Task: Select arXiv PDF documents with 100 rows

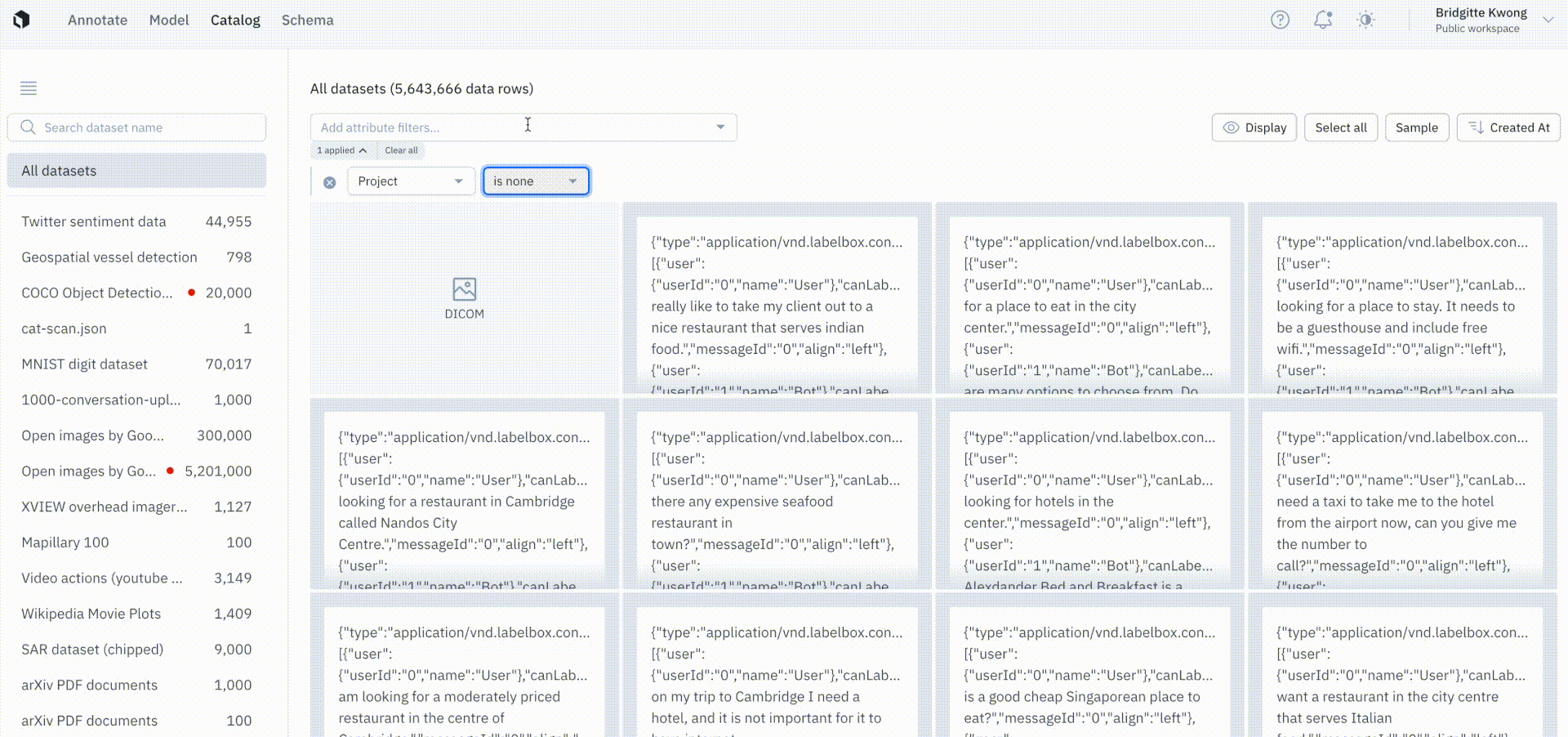Action: (x=136, y=721)
